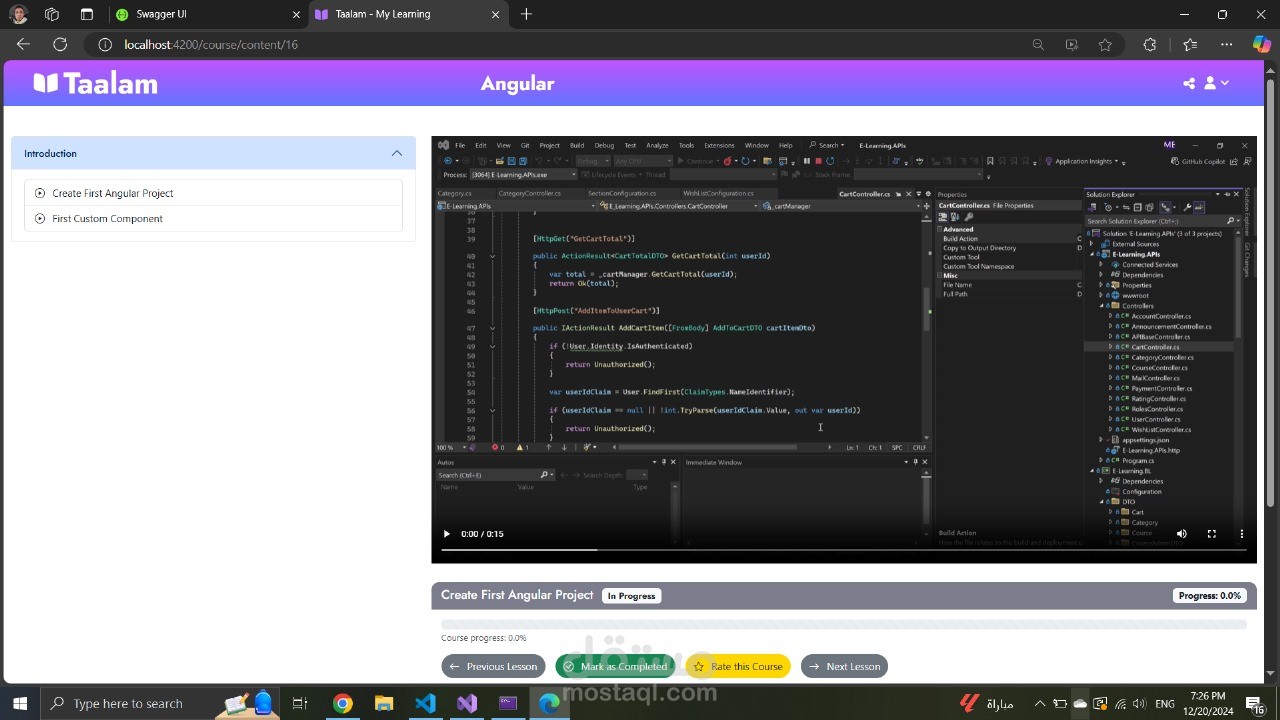The height and width of the screenshot is (720, 1280).
Task: Click the zoom magnifier icon in address bar
Action: [x=1038, y=45]
